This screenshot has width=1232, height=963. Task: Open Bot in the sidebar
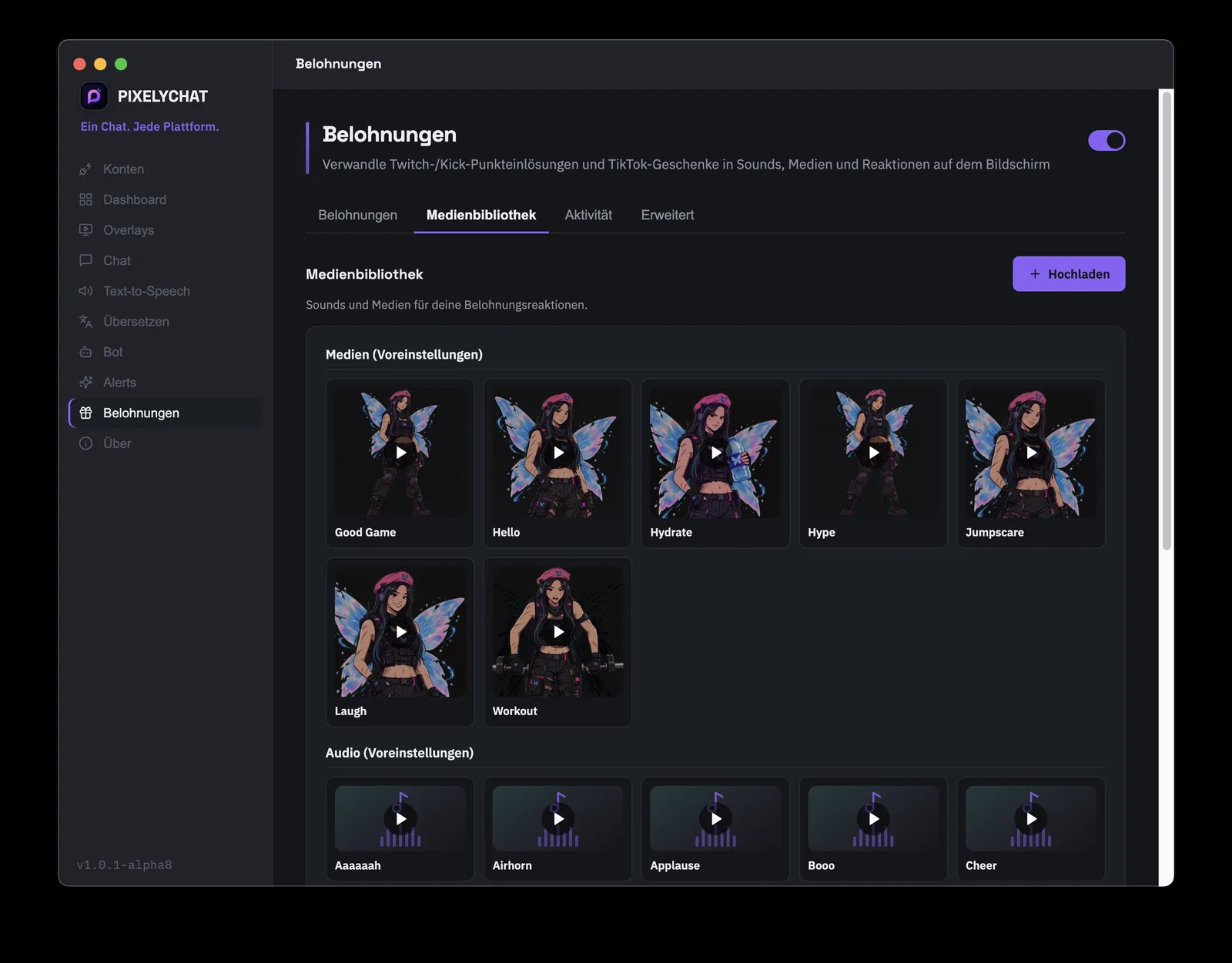point(166,352)
